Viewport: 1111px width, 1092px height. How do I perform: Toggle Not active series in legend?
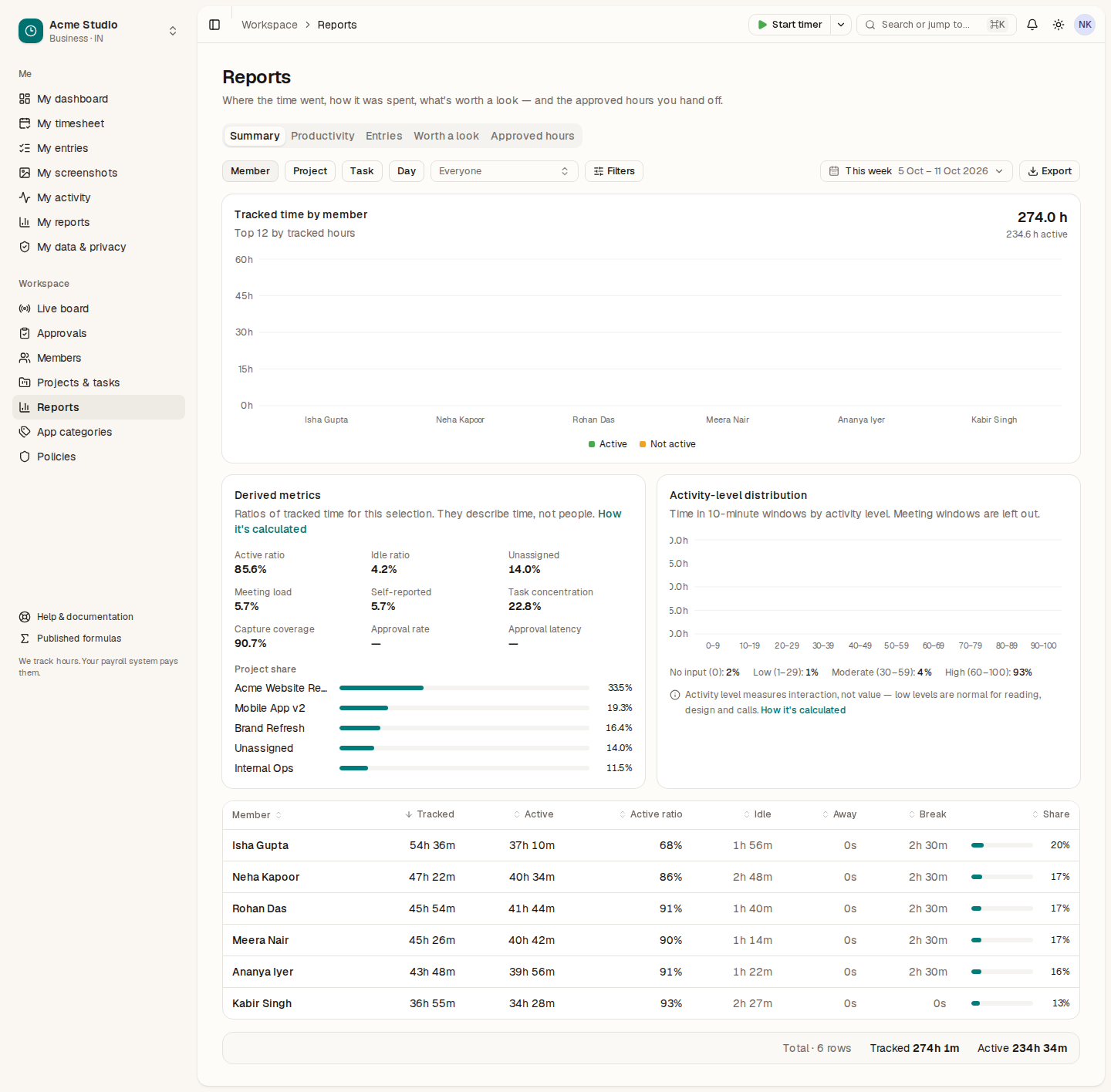click(x=667, y=444)
